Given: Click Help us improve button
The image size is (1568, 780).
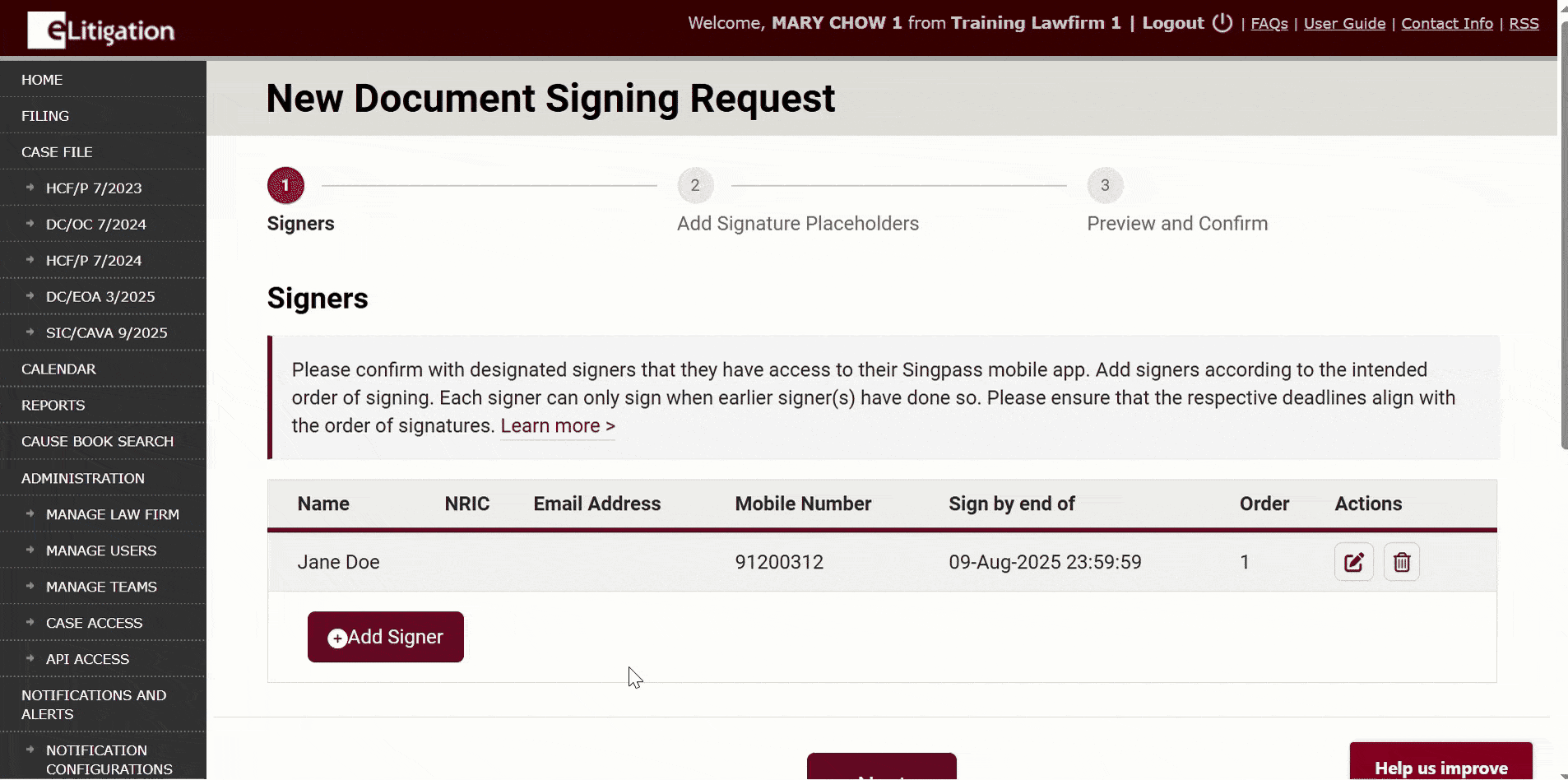Looking at the screenshot, I should 1440,766.
